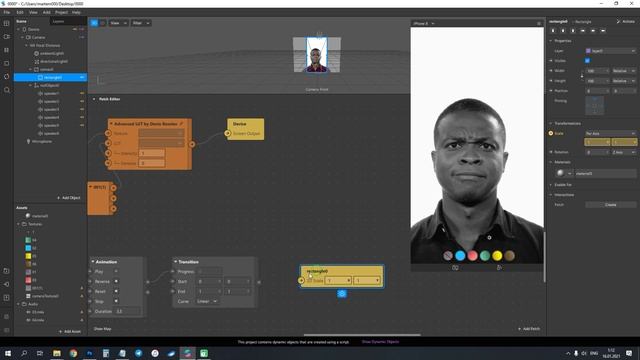Click the test on device icon in left sidebar
The width and height of the screenshot is (640, 360).
(x=7, y=271)
